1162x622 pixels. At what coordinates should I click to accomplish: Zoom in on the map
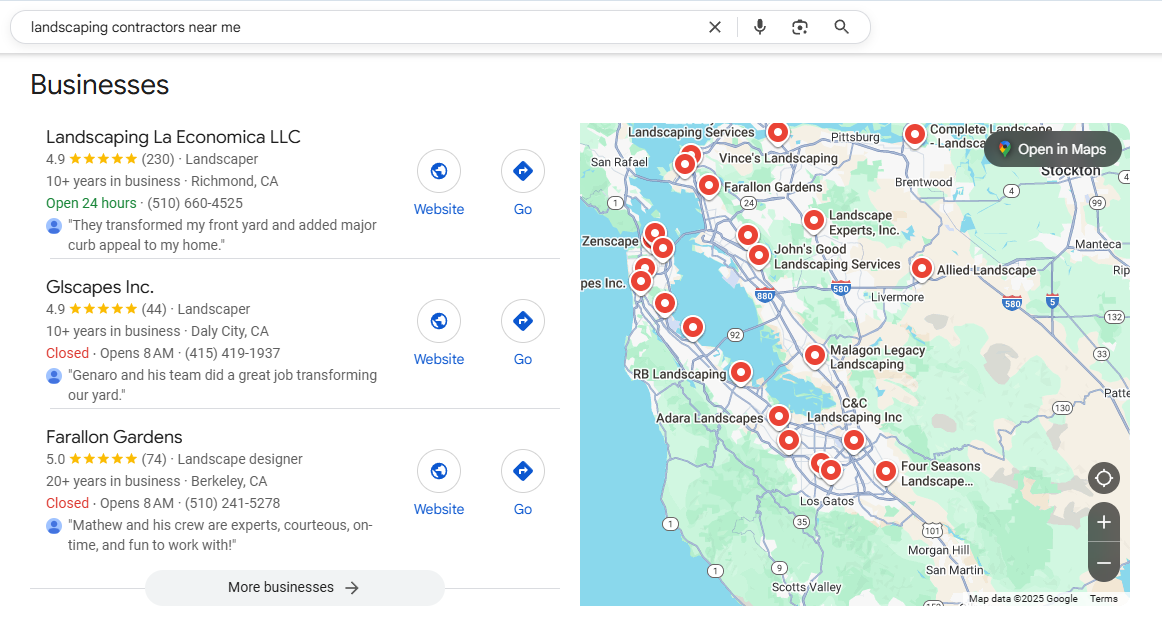click(x=1104, y=522)
